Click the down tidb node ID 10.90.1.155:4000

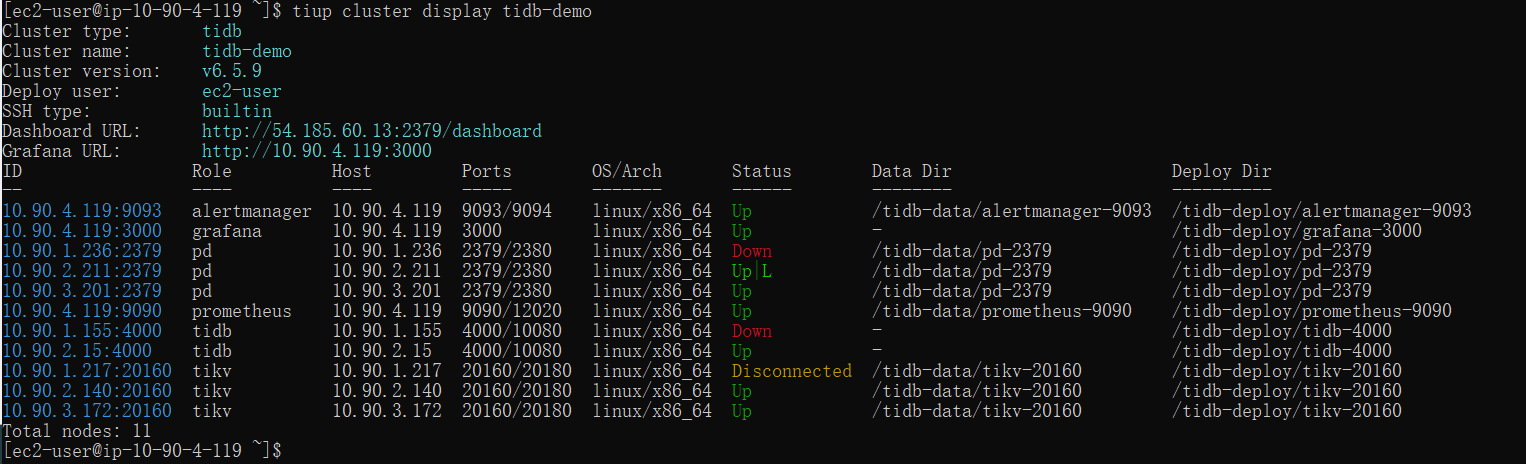[81, 331]
